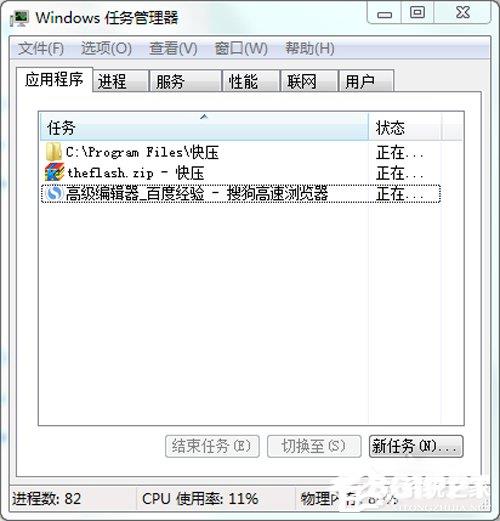
Task: Click the 快压 archive icon for theflash.zip
Action: [x=54, y=173]
